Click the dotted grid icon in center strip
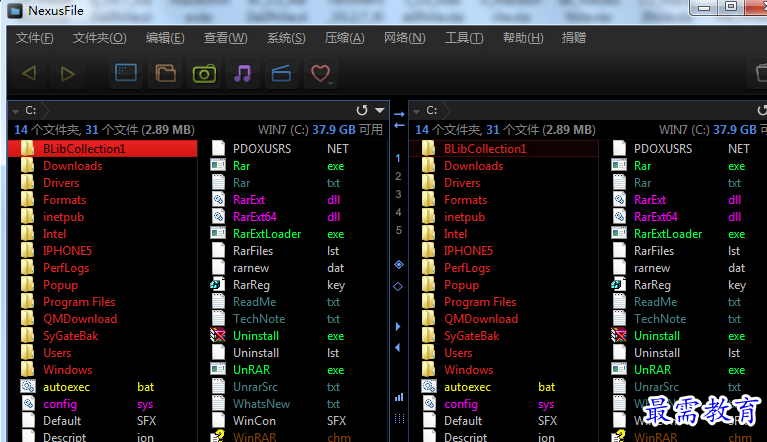Image resolution: width=767 pixels, height=442 pixels. click(399, 419)
